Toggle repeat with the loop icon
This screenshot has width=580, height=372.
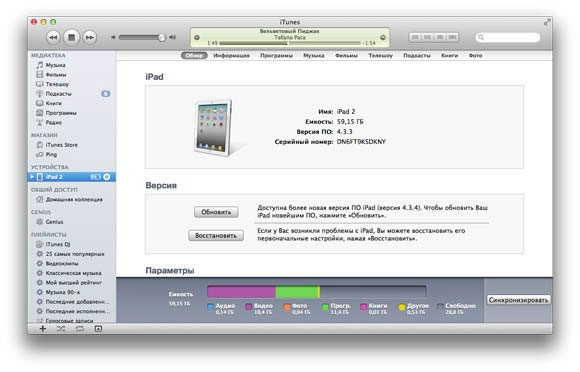(80, 329)
